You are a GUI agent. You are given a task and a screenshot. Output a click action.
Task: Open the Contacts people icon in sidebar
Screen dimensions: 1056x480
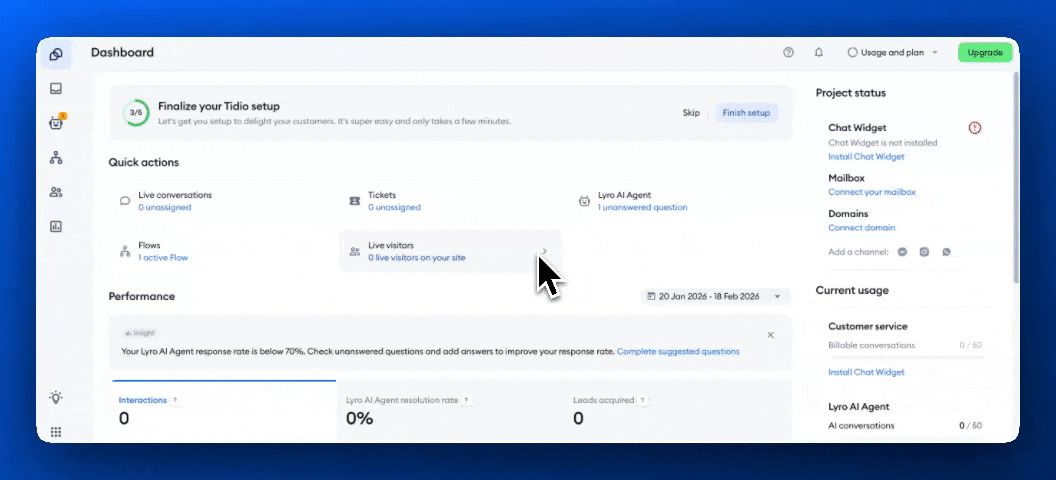coord(56,193)
